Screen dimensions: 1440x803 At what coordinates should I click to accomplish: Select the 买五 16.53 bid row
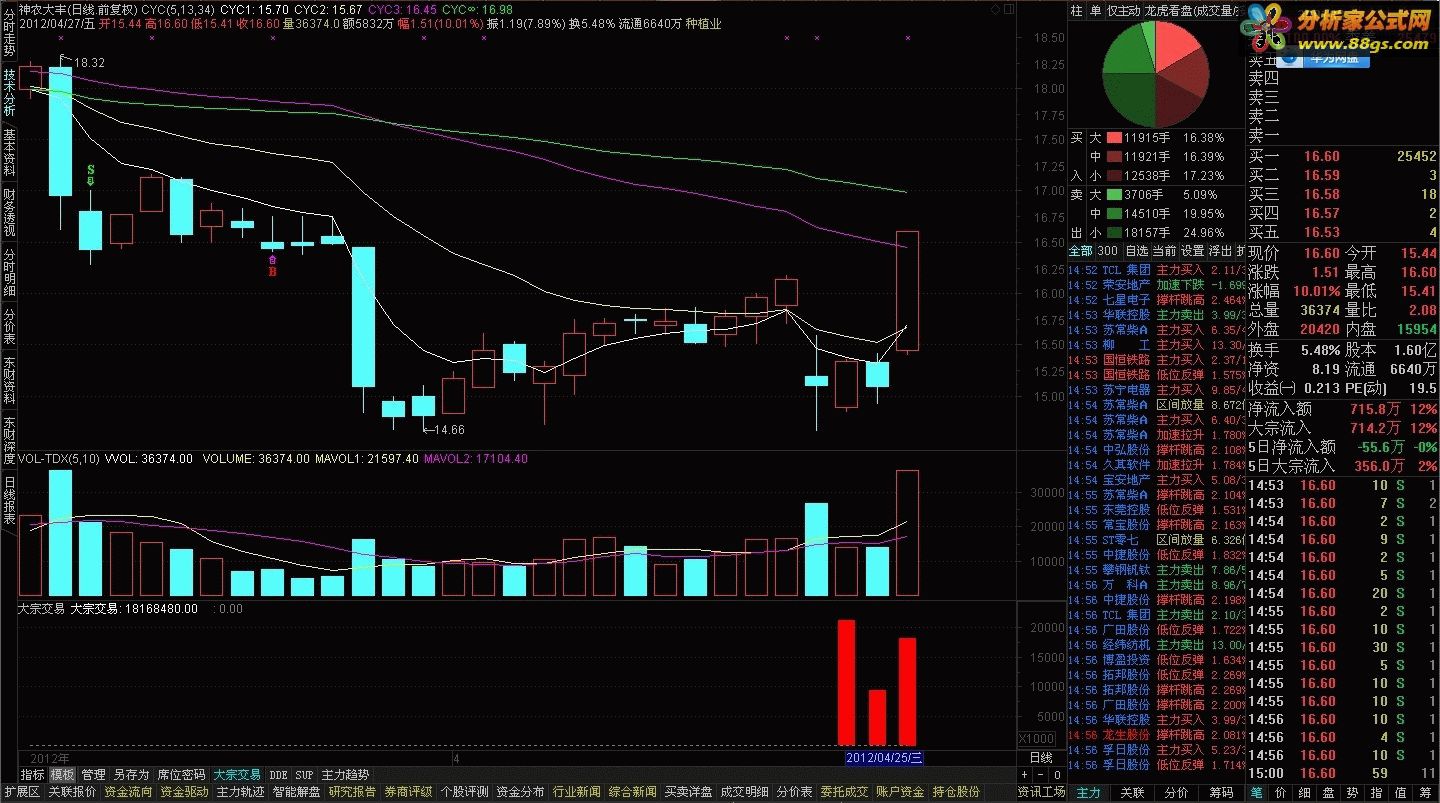[x=1343, y=233]
